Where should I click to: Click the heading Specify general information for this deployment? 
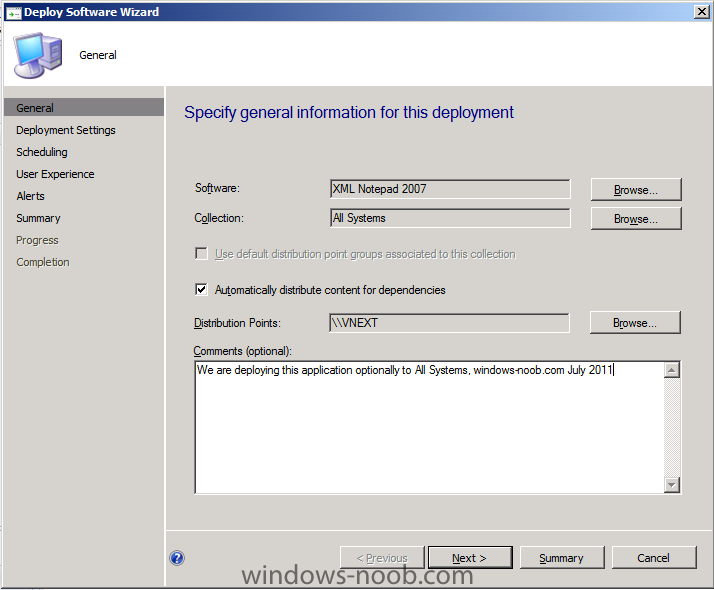[x=349, y=112]
